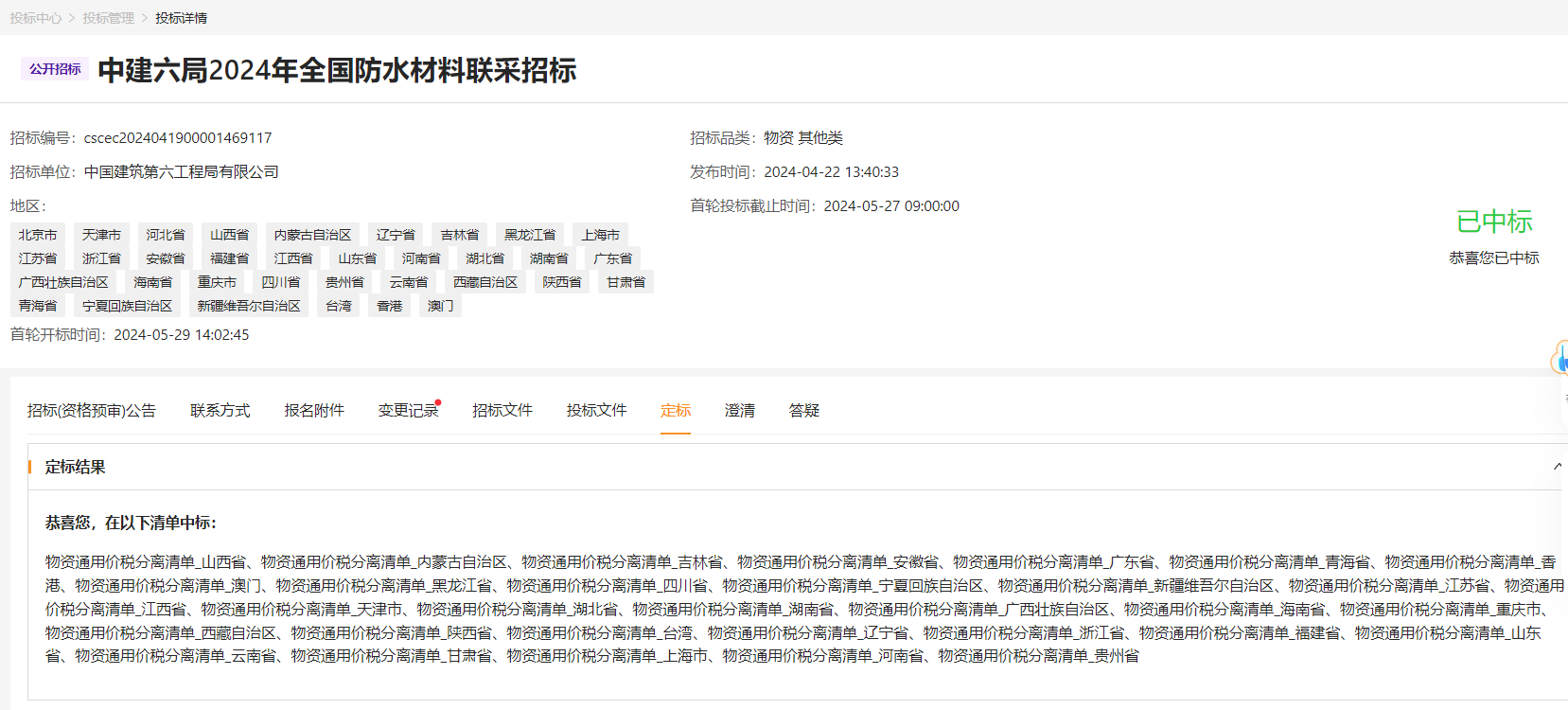
Task: Click the 山西省 region tag
Action: coord(230,235)
